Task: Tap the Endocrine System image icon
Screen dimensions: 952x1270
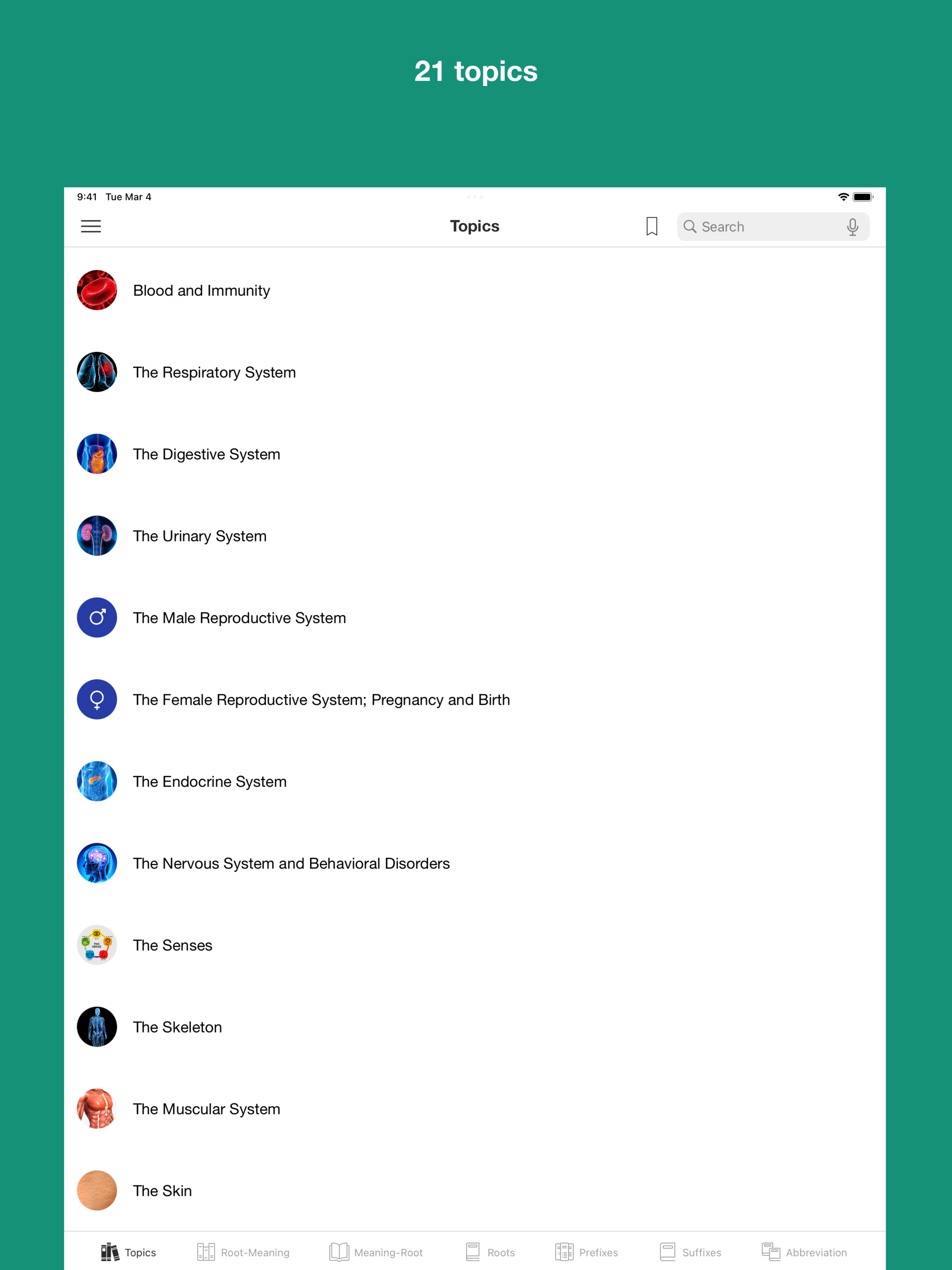Action: 97,781
